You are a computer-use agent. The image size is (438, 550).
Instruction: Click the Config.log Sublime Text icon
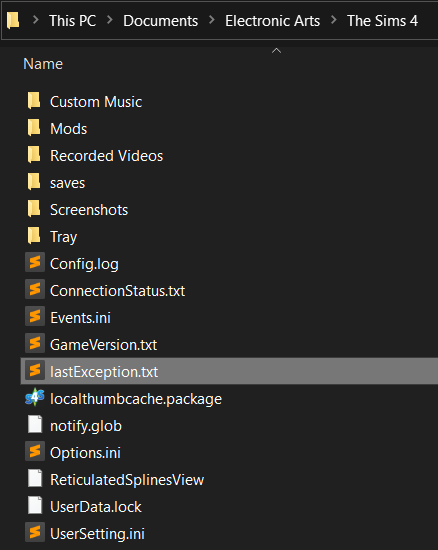35,262
